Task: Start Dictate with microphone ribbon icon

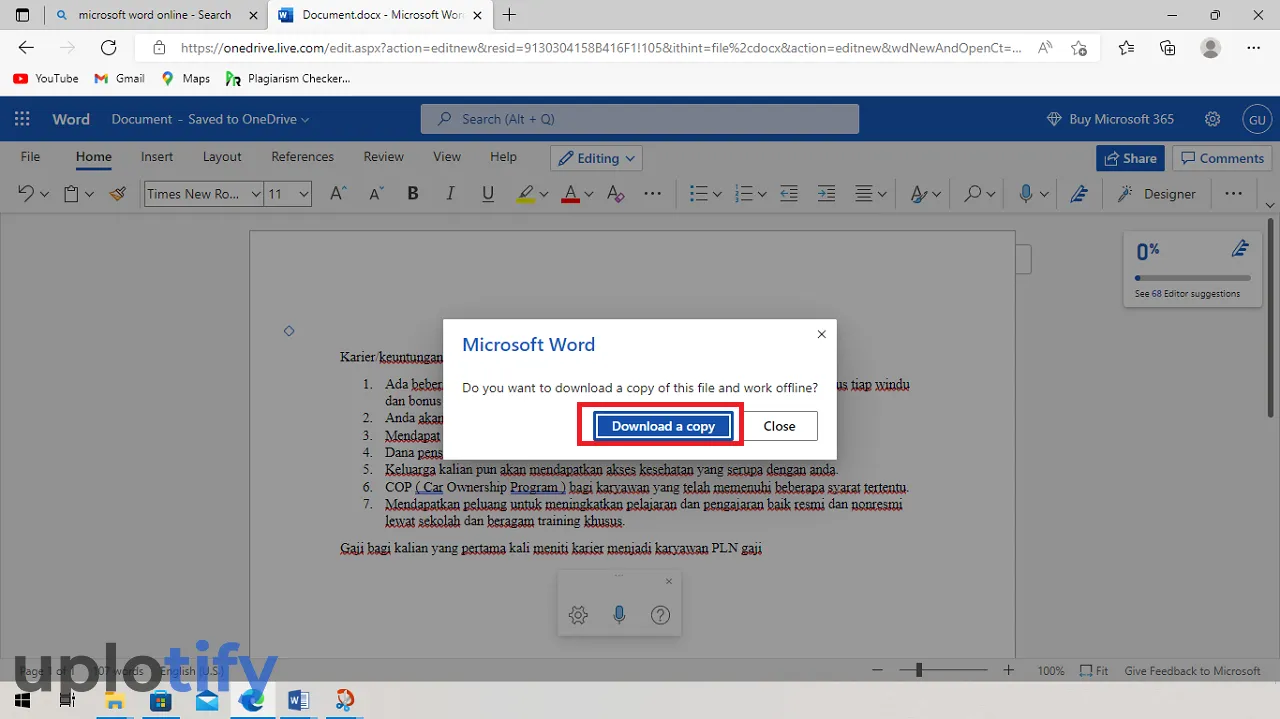Action: click(1025, 194)
